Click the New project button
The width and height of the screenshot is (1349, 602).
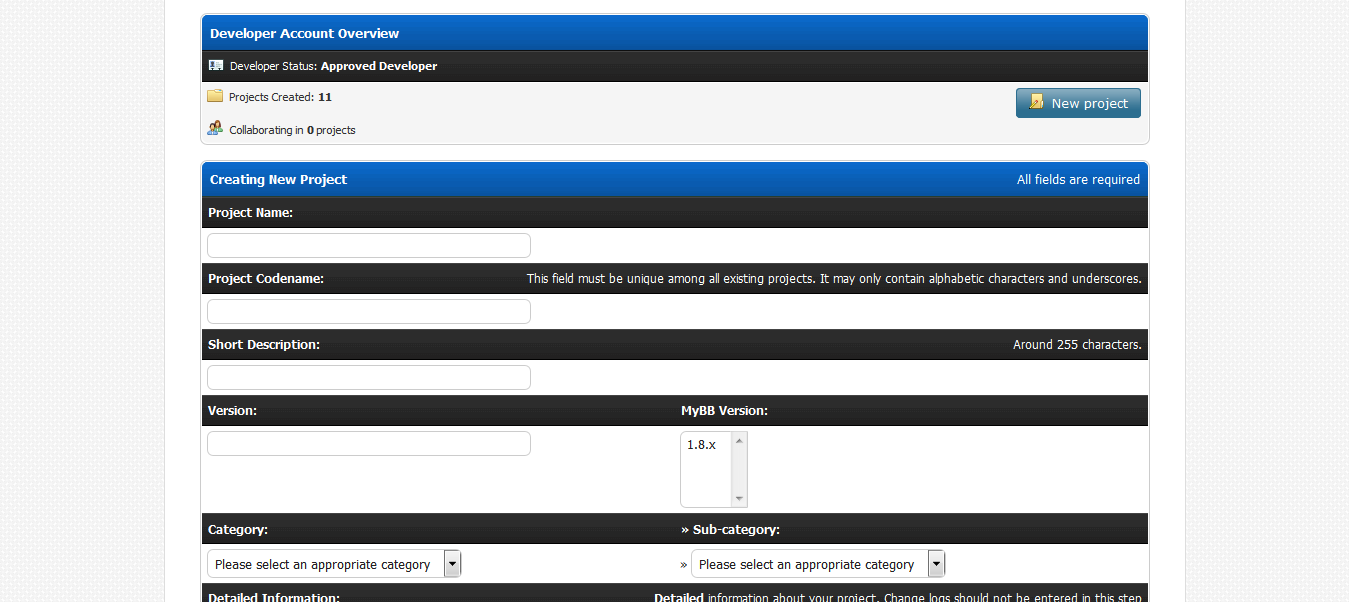click(x=1078, y=103)
